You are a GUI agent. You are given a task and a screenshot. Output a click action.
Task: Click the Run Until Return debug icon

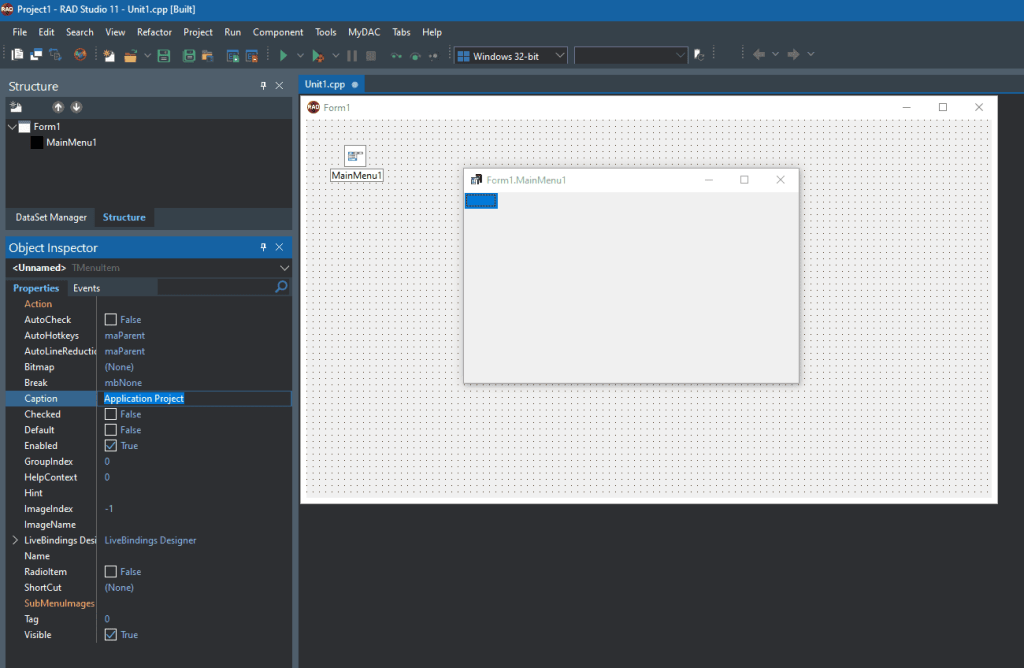pyautogui.click(x=433, y=56)
